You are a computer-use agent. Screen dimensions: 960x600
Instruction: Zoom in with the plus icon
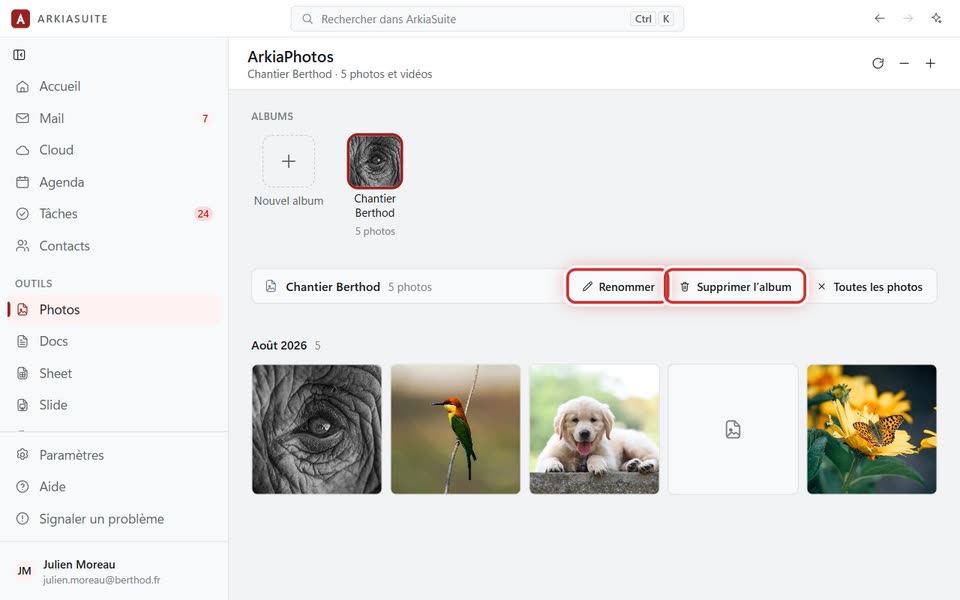tap(930, 63)
